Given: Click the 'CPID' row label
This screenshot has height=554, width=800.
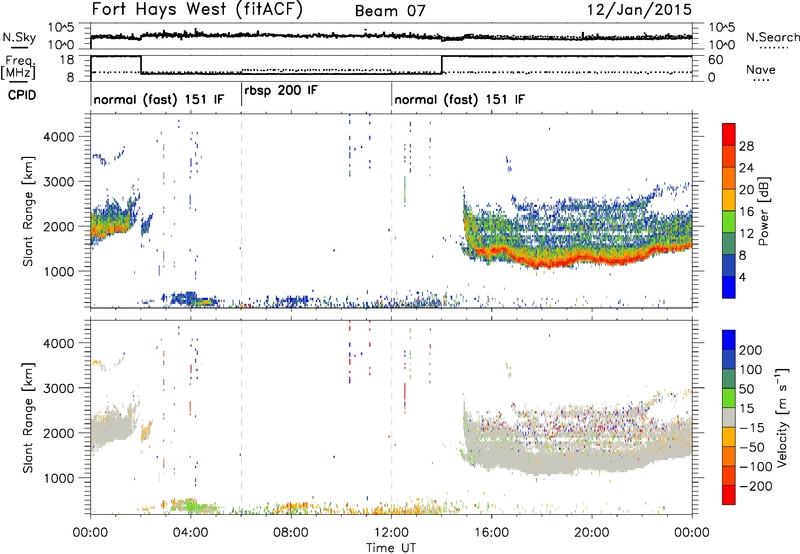Looking at the screenshot, I should (x=22, y=95).
